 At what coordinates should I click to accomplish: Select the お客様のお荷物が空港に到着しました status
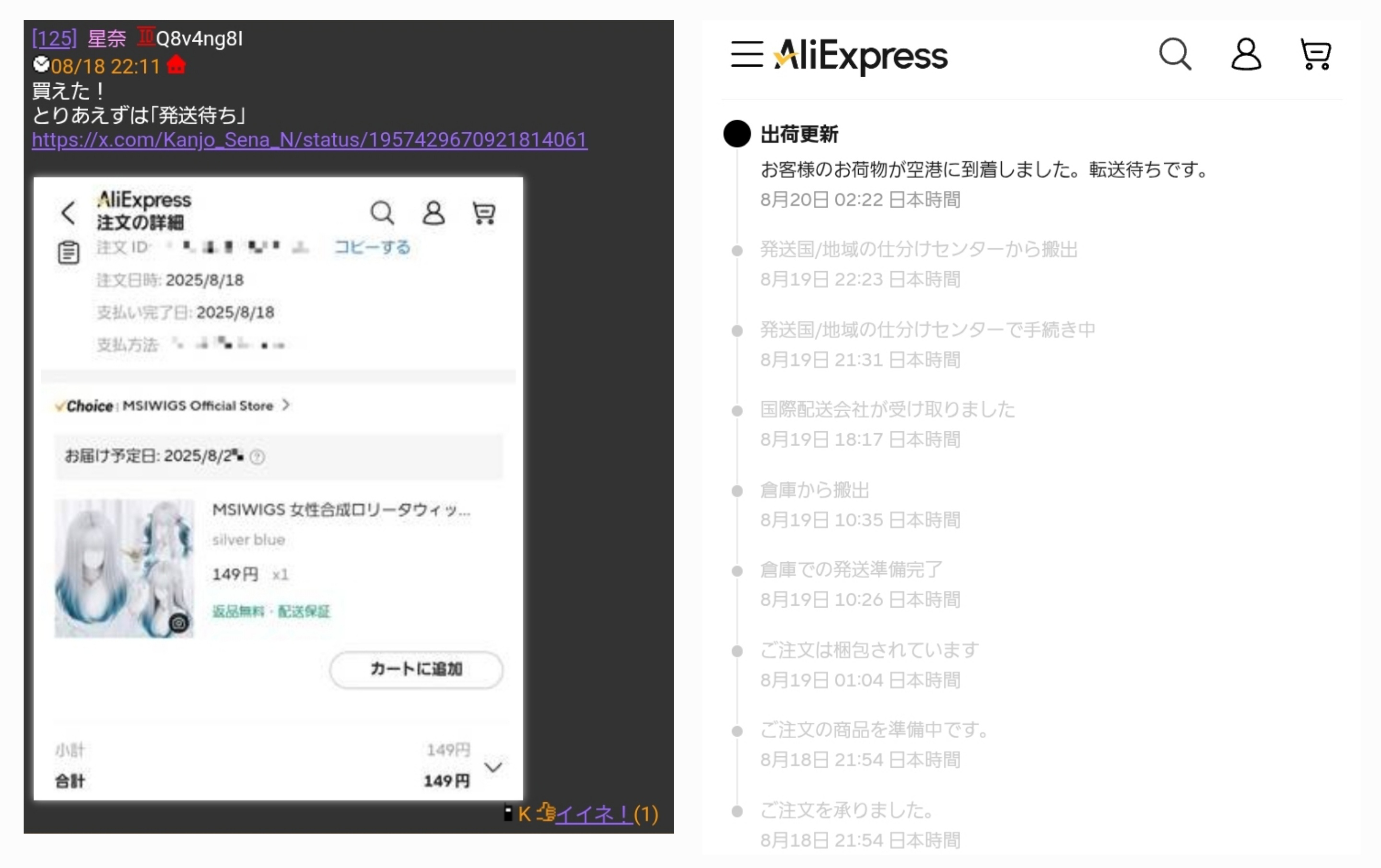tap(984, 169)
